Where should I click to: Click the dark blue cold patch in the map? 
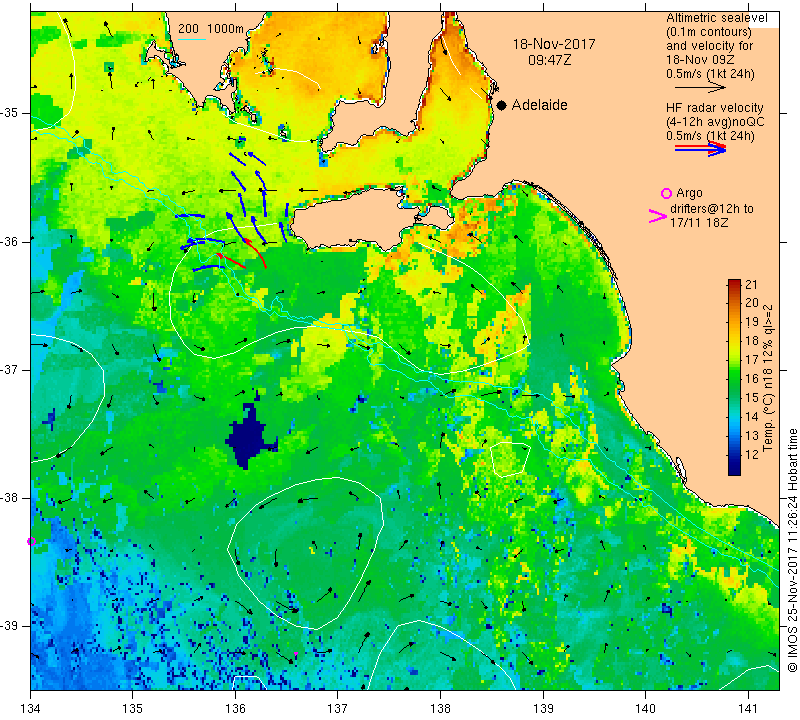[250, 434]
